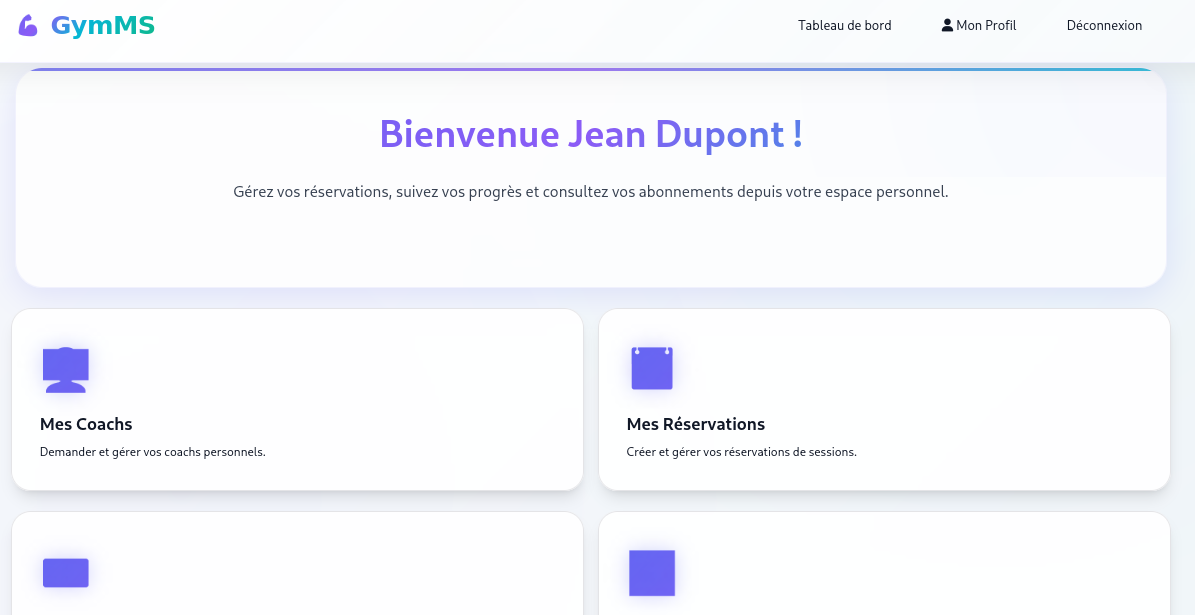Screen dimensions: 1195x615
Task: Click the 'Gérez vos réservations' welcome subtitle
Action: click(591, 191)
